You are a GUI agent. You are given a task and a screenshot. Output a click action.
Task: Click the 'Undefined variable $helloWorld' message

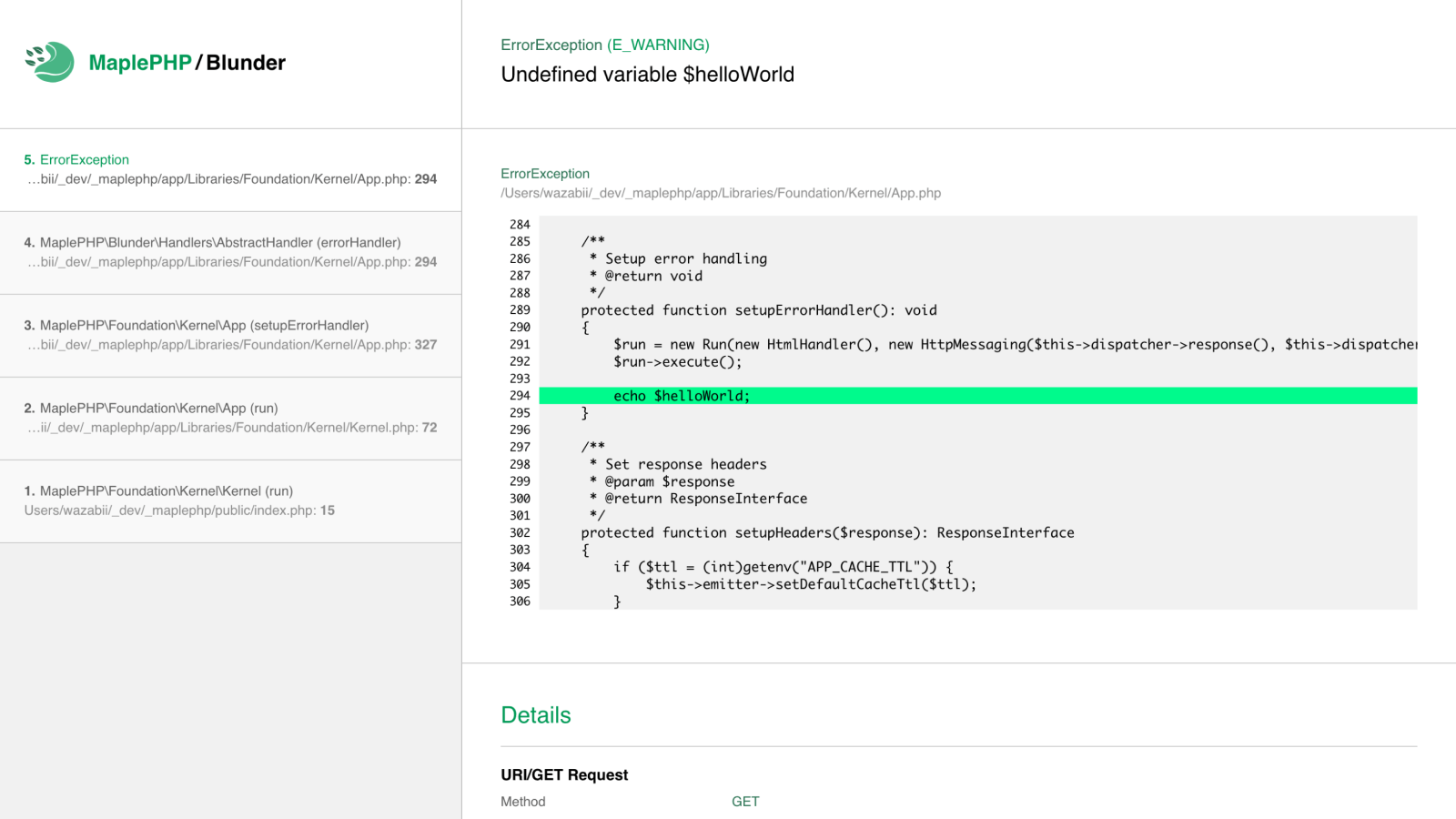tap(647, 75)
